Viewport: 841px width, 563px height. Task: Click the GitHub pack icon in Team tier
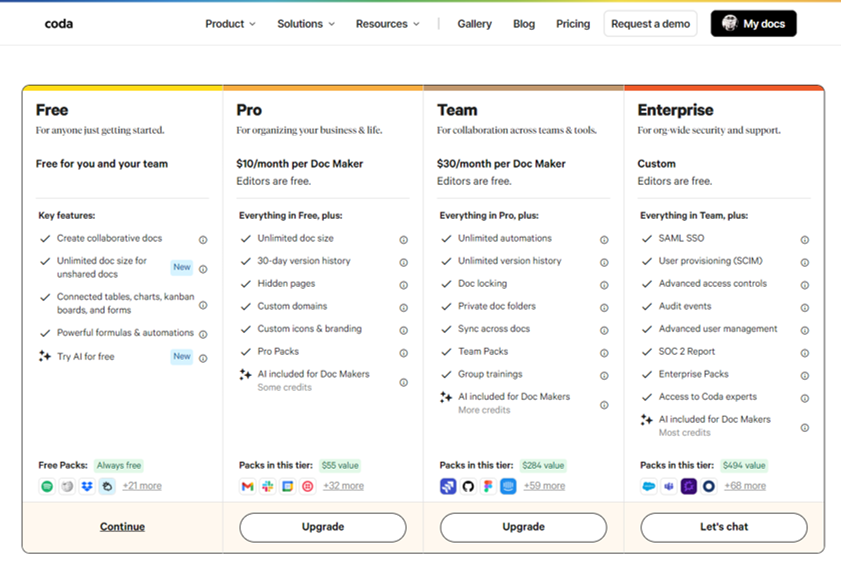468,486
